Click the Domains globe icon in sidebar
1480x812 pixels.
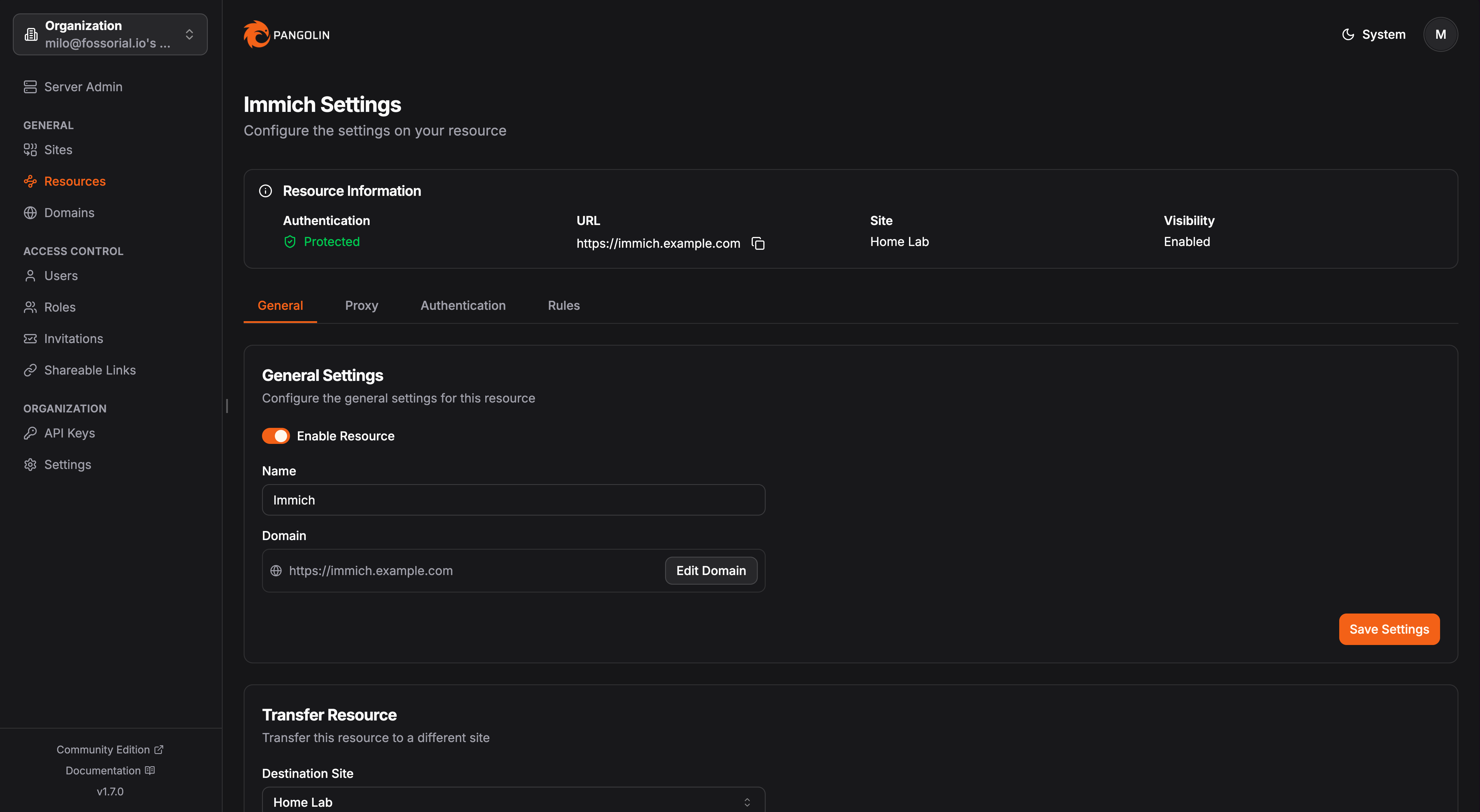point(30,213)
